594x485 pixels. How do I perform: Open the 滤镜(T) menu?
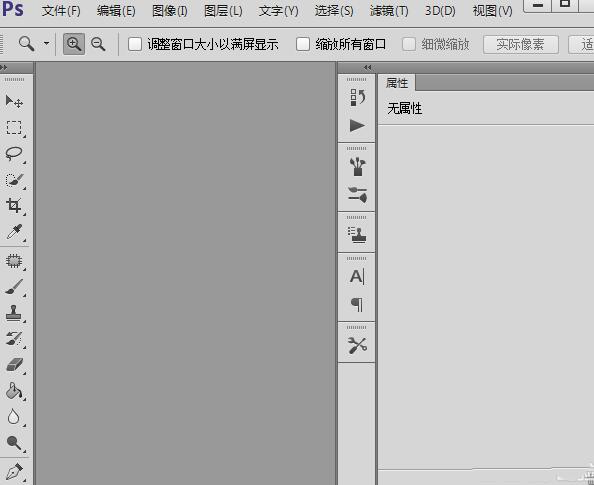[x=389, y=11]
